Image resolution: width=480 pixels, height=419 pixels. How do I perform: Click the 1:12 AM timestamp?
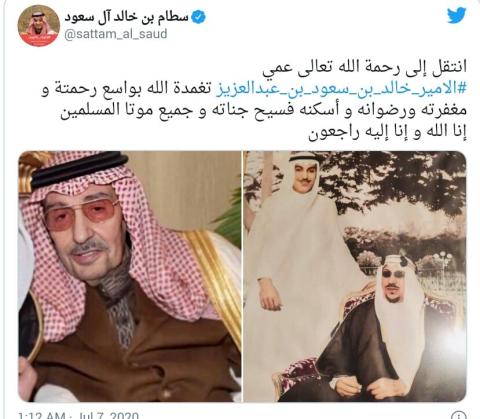pyautogui.click(x=41, y=415)
